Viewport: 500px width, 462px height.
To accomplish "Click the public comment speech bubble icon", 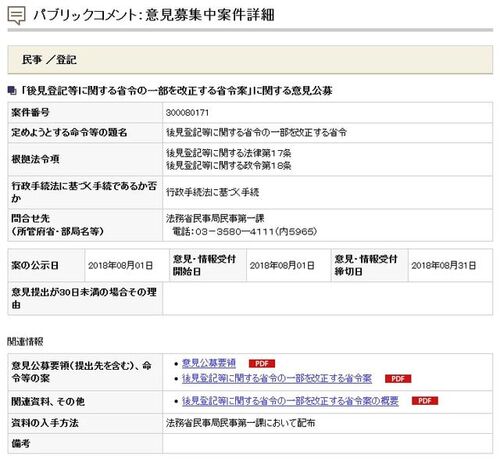I will [16, 16].
